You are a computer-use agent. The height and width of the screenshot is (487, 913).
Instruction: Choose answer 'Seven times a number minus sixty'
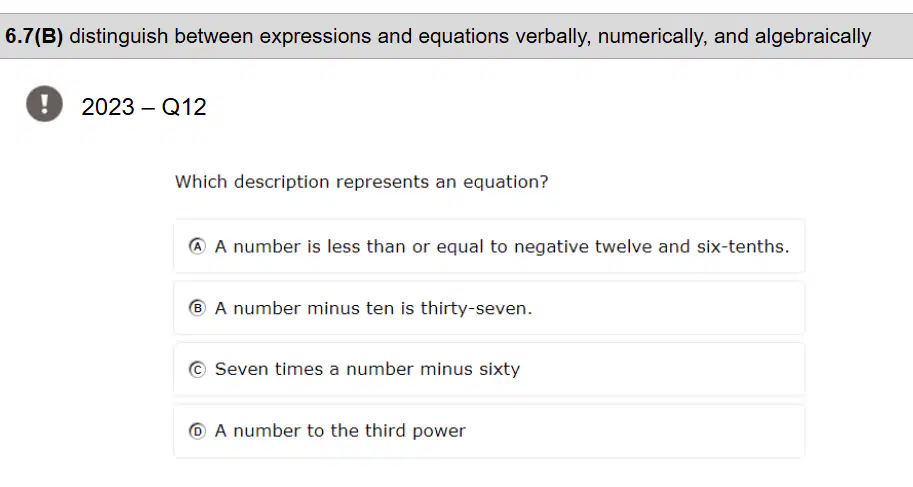(x=489, y=369)
